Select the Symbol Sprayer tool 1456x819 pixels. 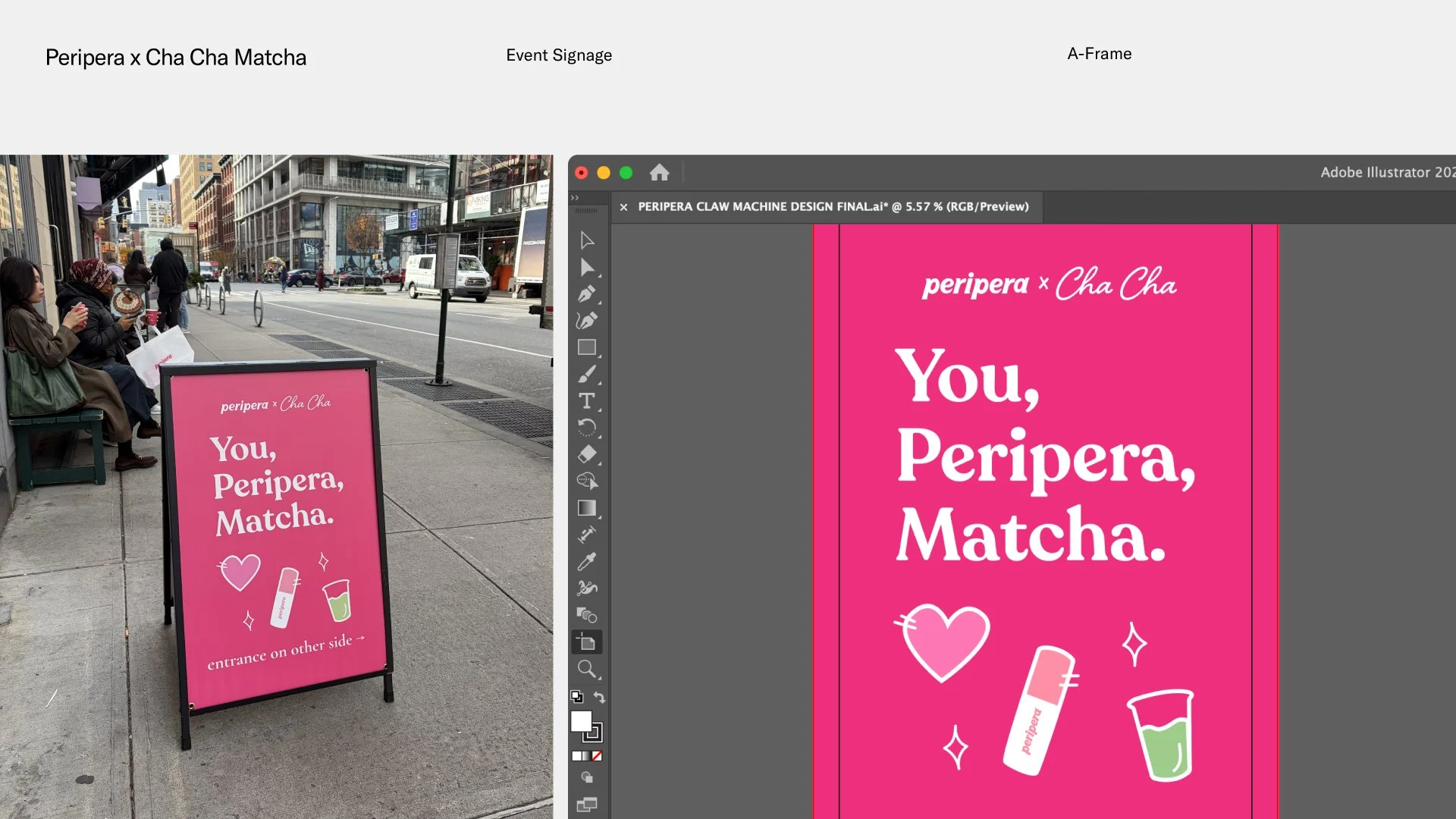587,588
